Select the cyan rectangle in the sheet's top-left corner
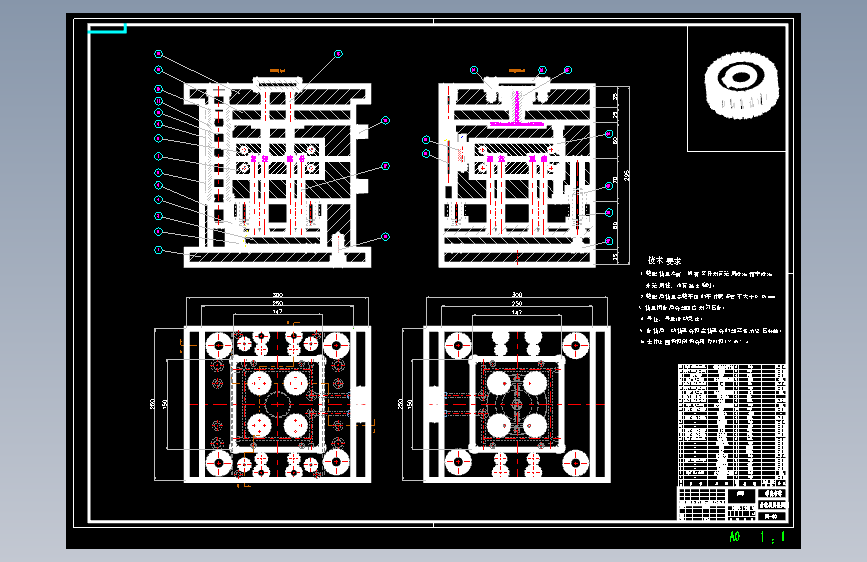 (x=107, y=29)
